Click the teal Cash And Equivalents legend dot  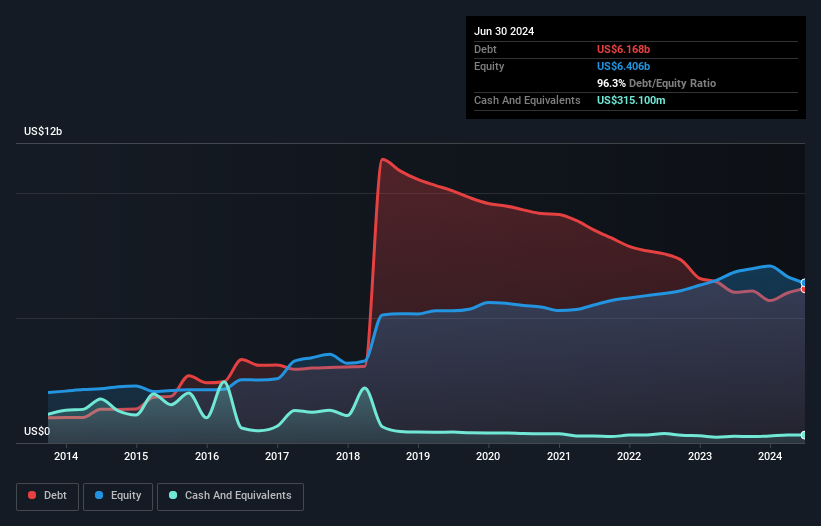[x=173, y=495]
